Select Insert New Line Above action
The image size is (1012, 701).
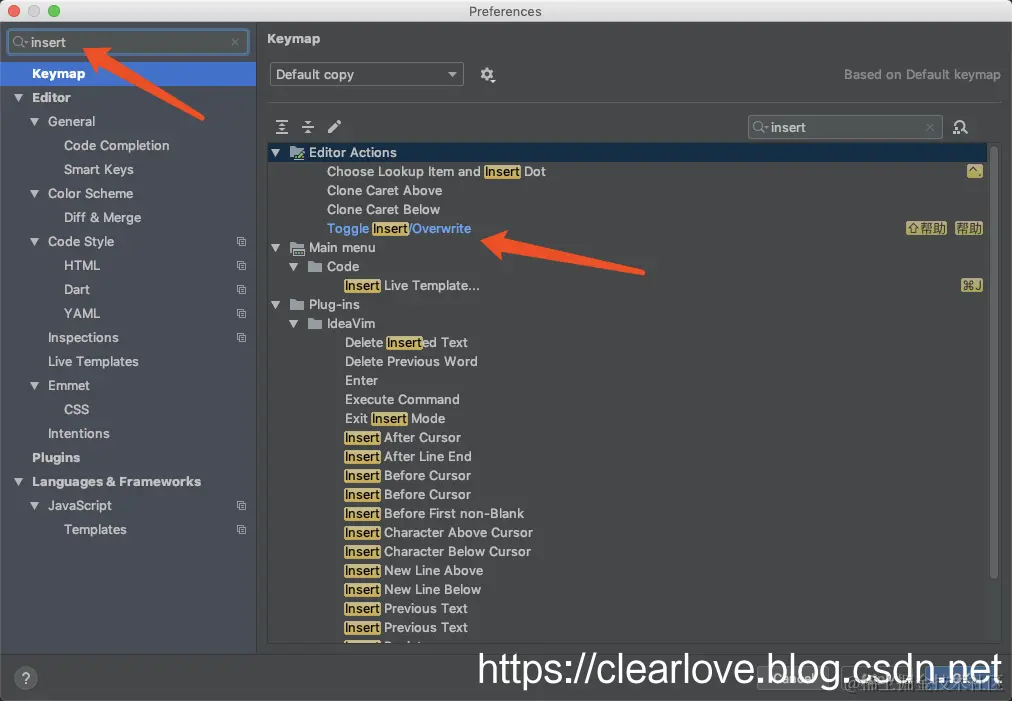point(413,571)
